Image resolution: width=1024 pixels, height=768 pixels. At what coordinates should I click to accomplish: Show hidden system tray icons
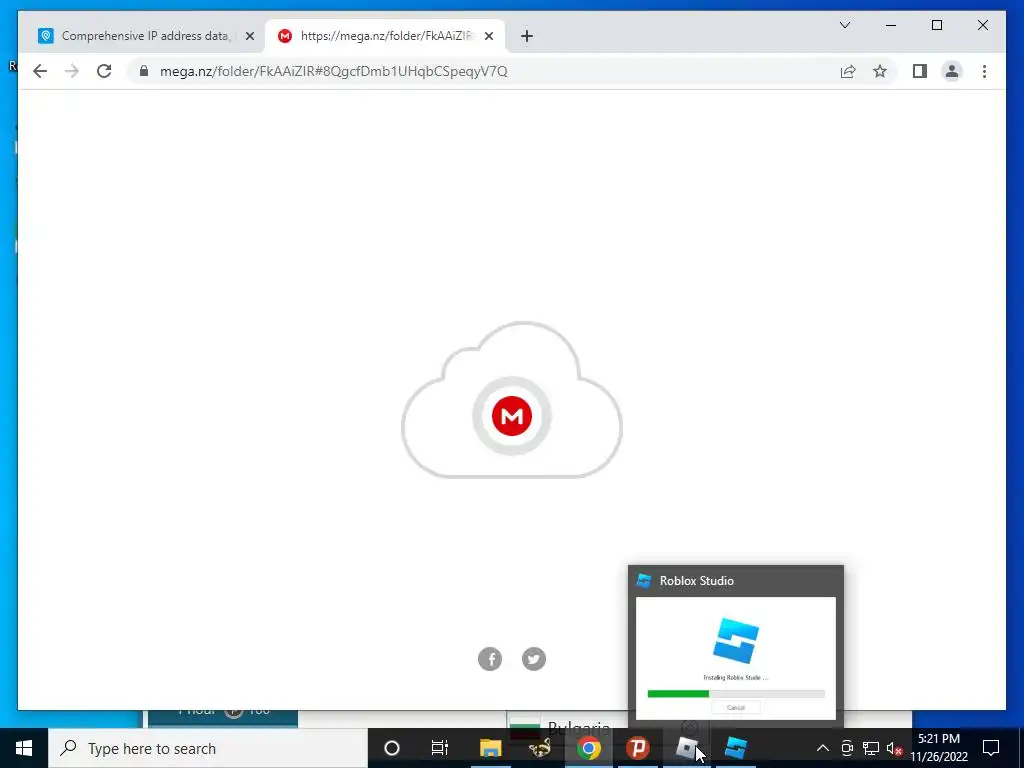click(823, 748)
